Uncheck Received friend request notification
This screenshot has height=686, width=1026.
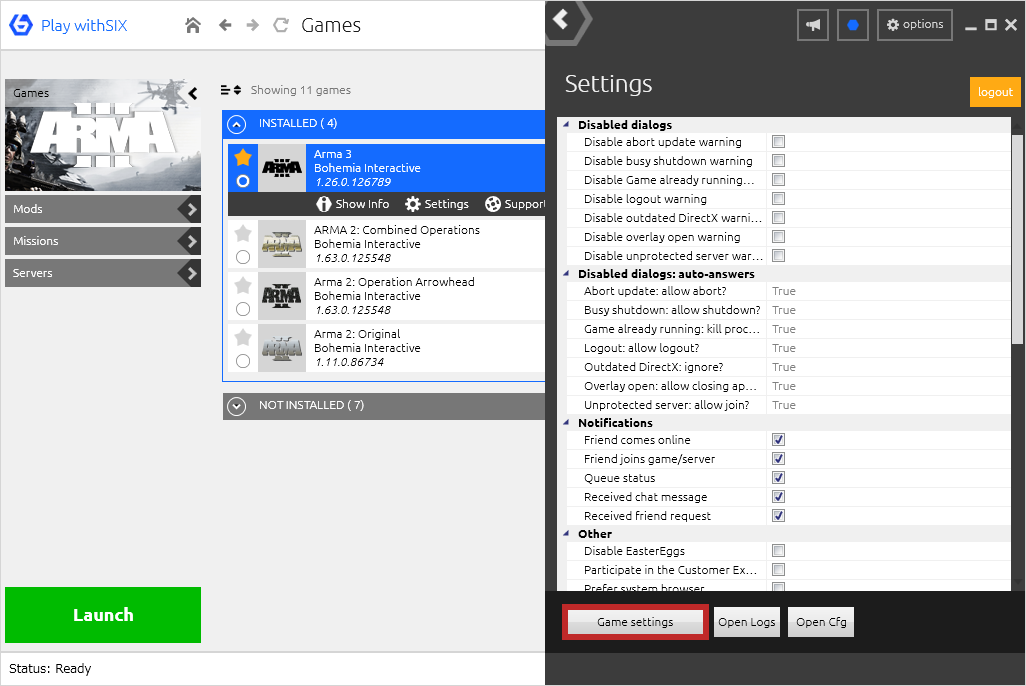pyautogui.click(x=778, y=515)
